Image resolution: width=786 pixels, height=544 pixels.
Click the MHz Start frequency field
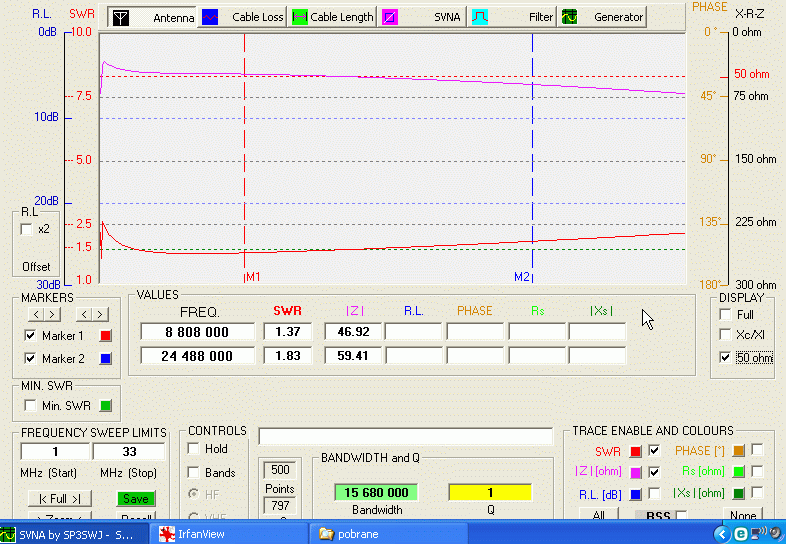point(55,452)
